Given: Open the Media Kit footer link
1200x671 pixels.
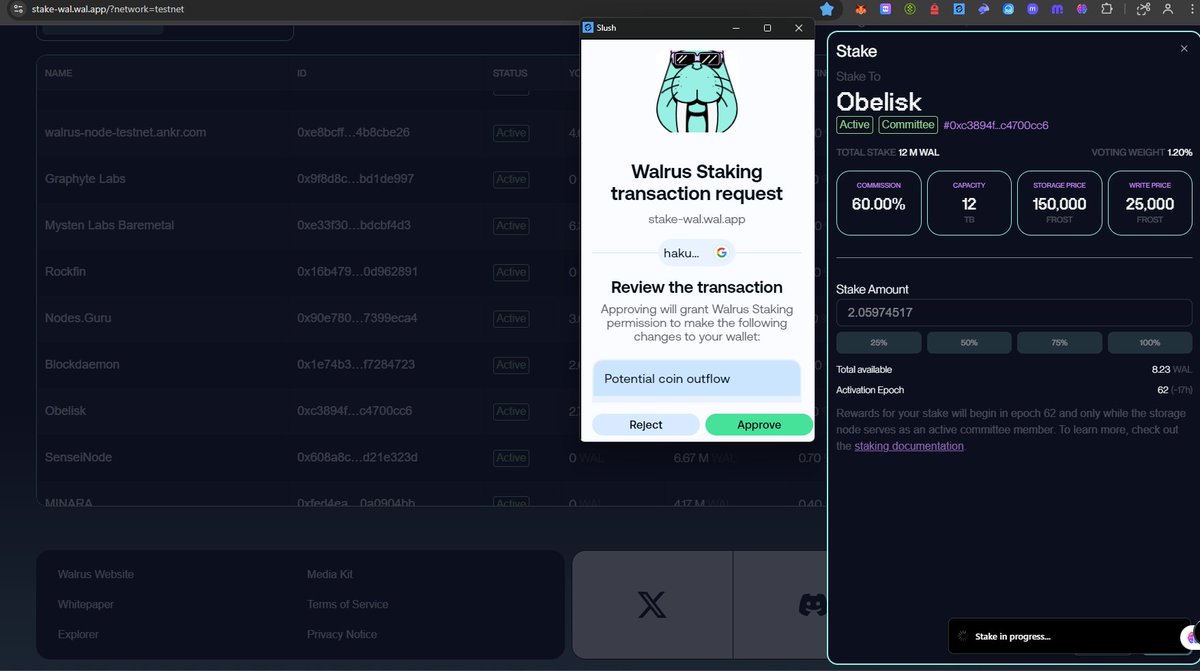Looking at the screenshot, I should coord(330,575).
